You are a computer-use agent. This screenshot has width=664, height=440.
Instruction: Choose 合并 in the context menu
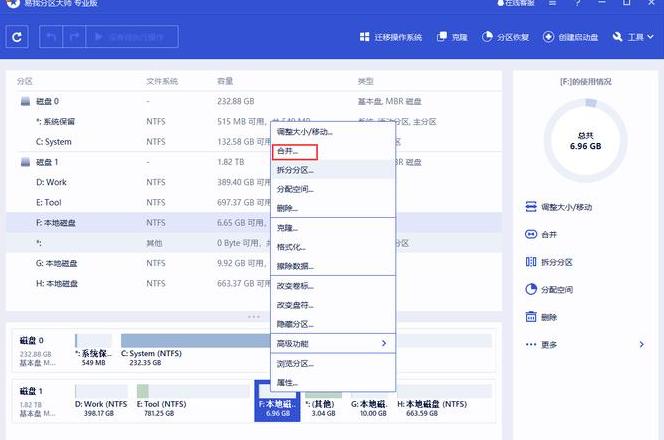click(333, 151)
